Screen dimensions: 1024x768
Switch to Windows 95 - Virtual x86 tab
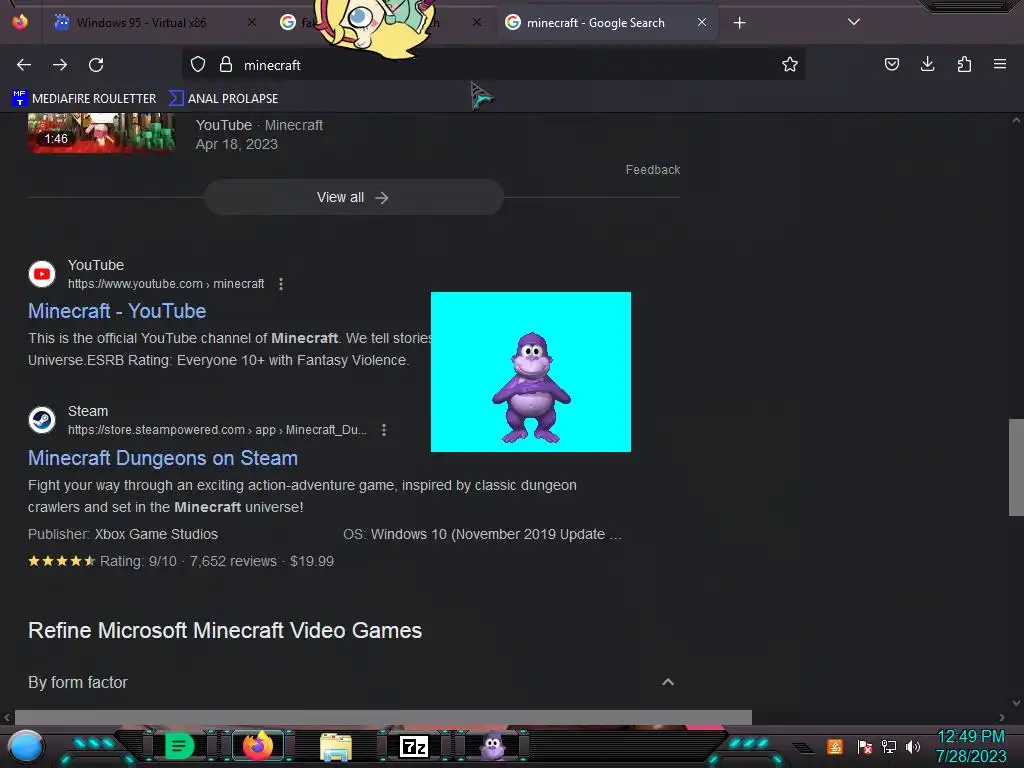coord(154,23)
